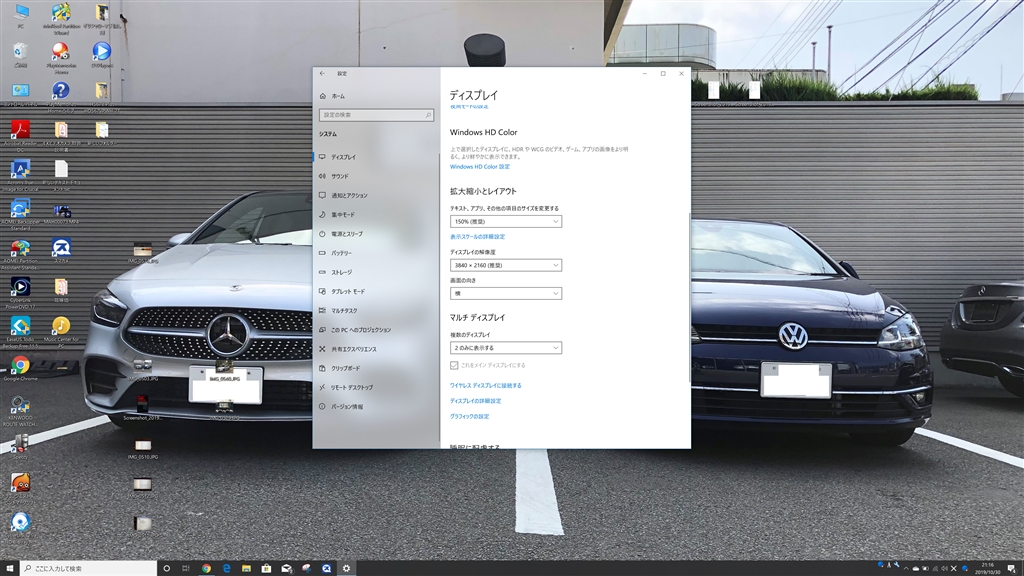
Task: Open グラフィックの設定 link
Action: click(x=469, y=417)
